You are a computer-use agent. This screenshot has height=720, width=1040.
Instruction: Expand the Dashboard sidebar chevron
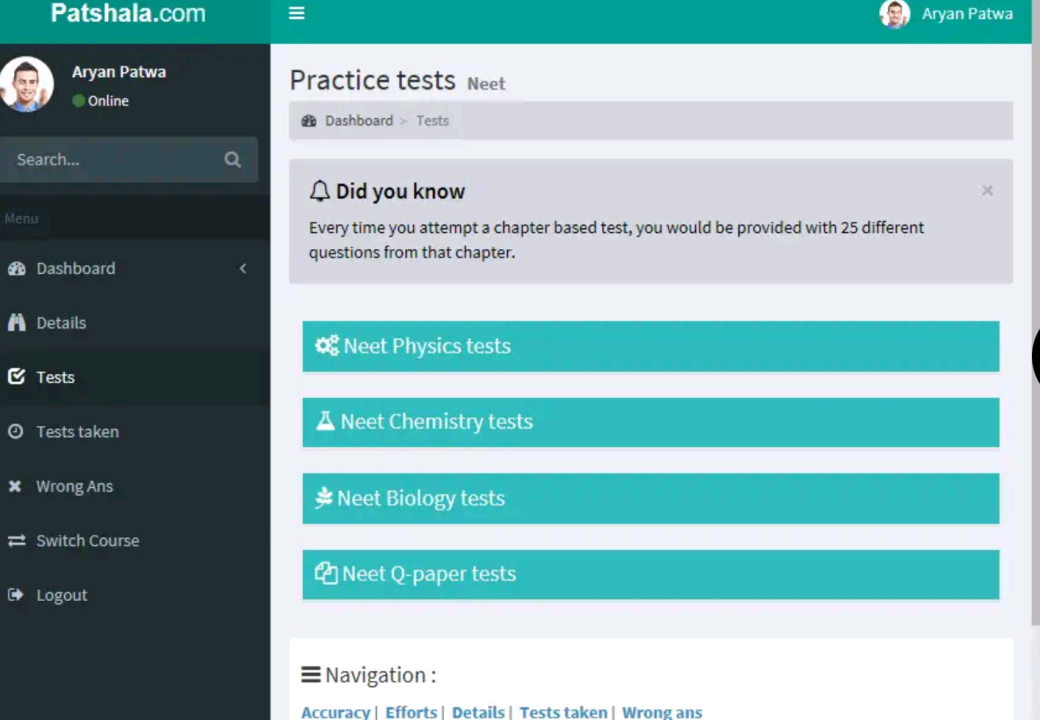click(x=243, y=269)
